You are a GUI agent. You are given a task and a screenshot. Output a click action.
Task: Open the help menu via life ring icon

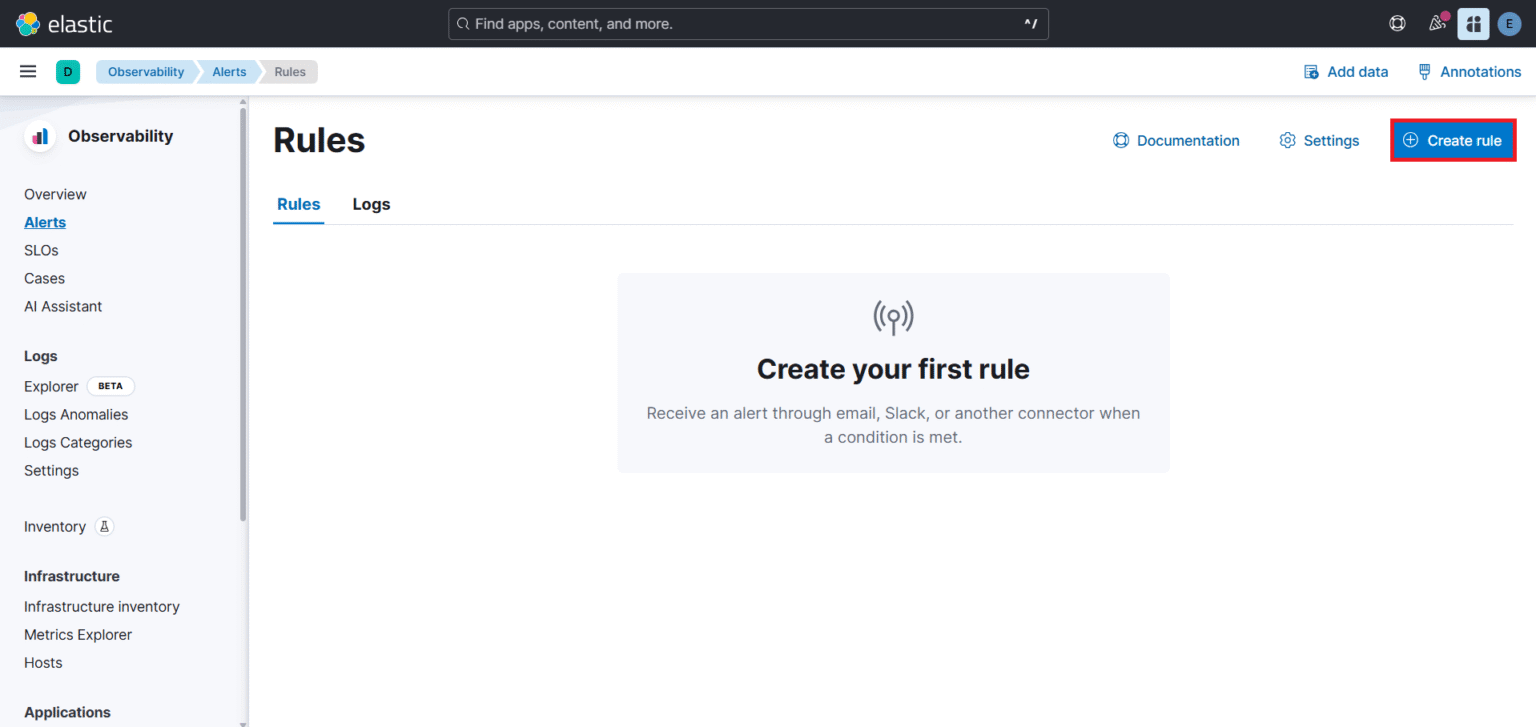(1397, 23)
